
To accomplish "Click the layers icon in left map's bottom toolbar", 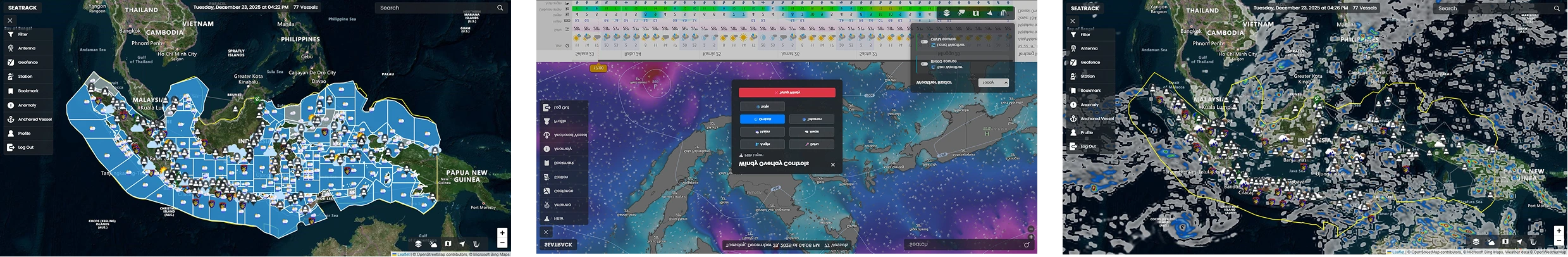I will [418, 244].
